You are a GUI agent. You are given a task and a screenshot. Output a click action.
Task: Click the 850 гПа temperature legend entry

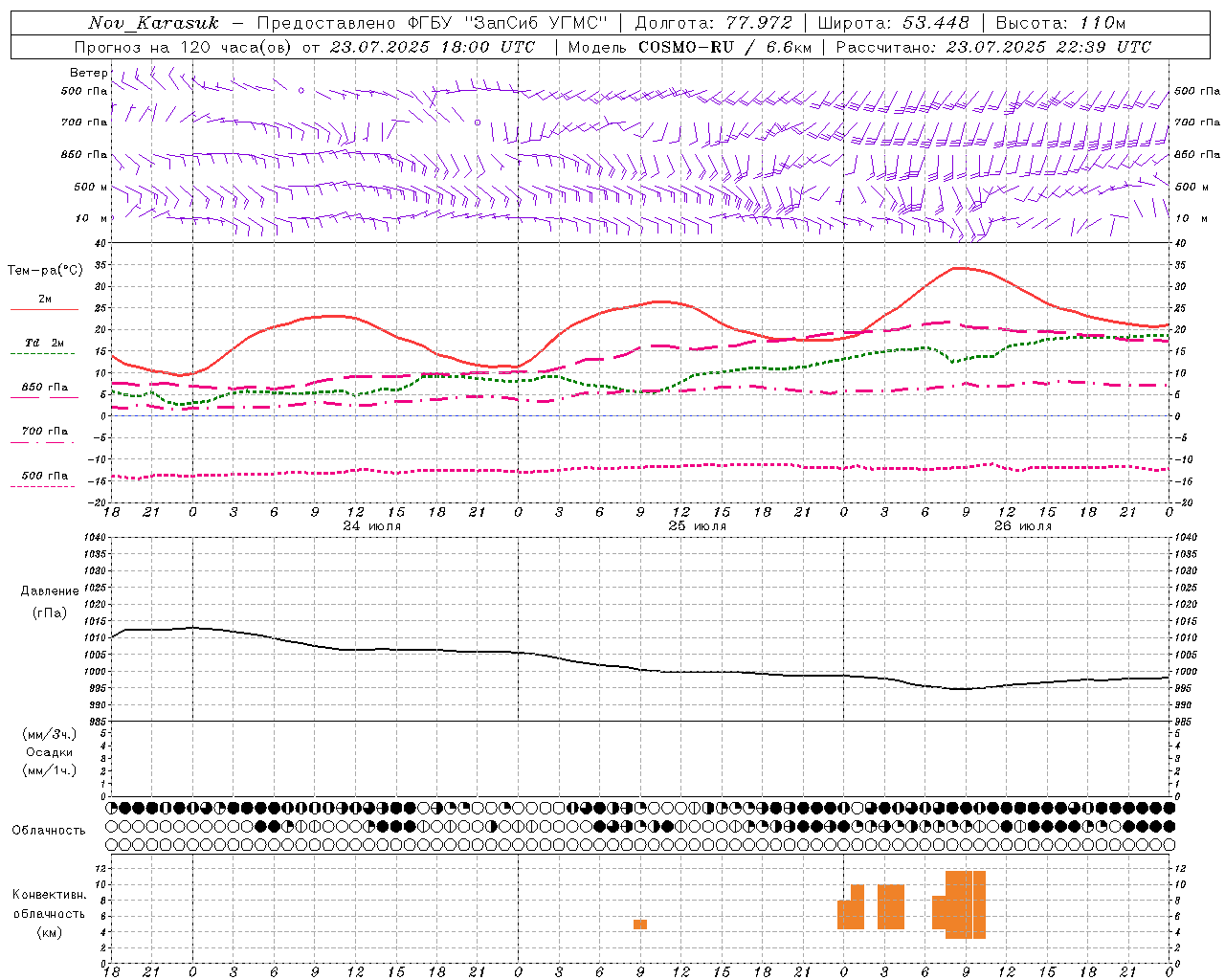(45, 388)
